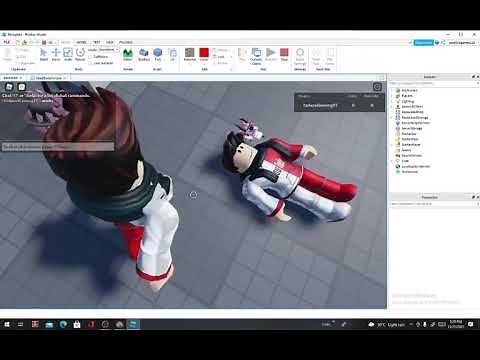Click the Current: Client view switcher

pos(256,56)
